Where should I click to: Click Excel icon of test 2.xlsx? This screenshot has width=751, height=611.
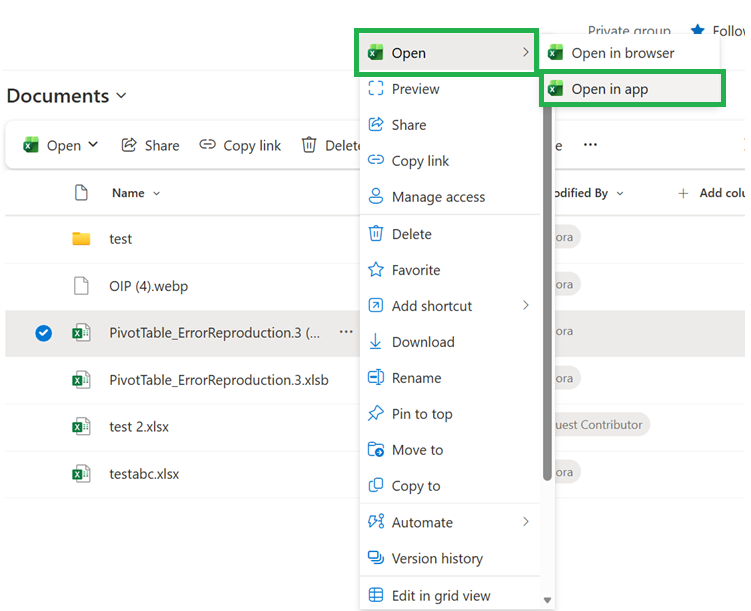tap(81, 426)
